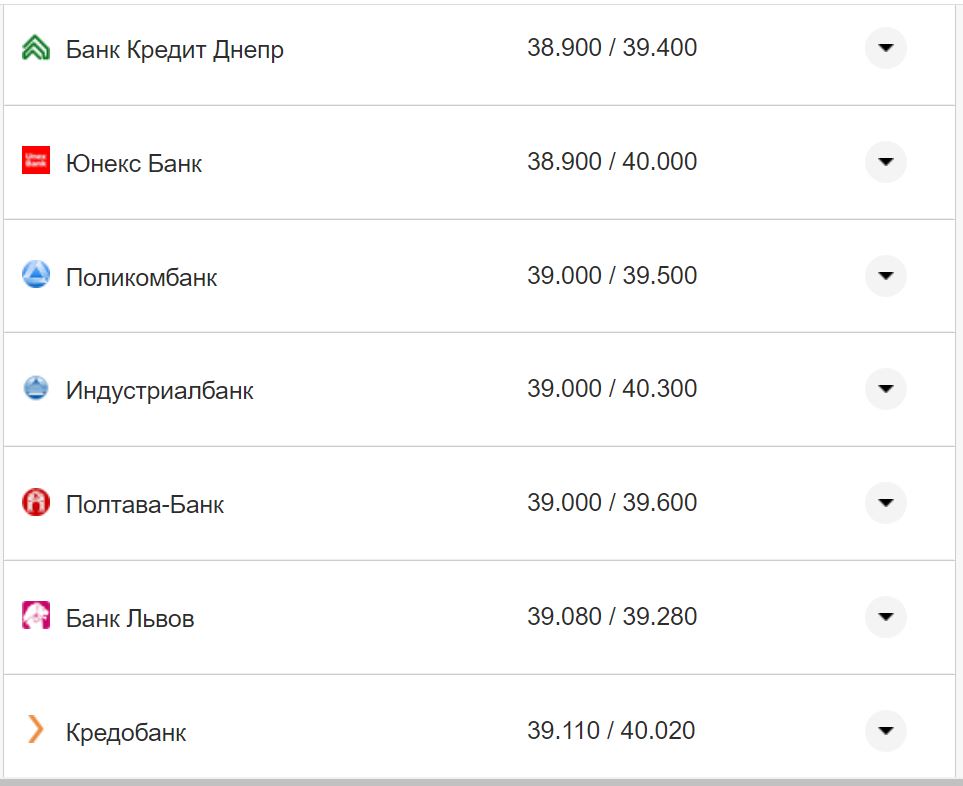The width and height of the screenshot is (963, 786).
Task: Expand the Кредобанк details section
Action: pyautogui.click(x=884, y=731)
